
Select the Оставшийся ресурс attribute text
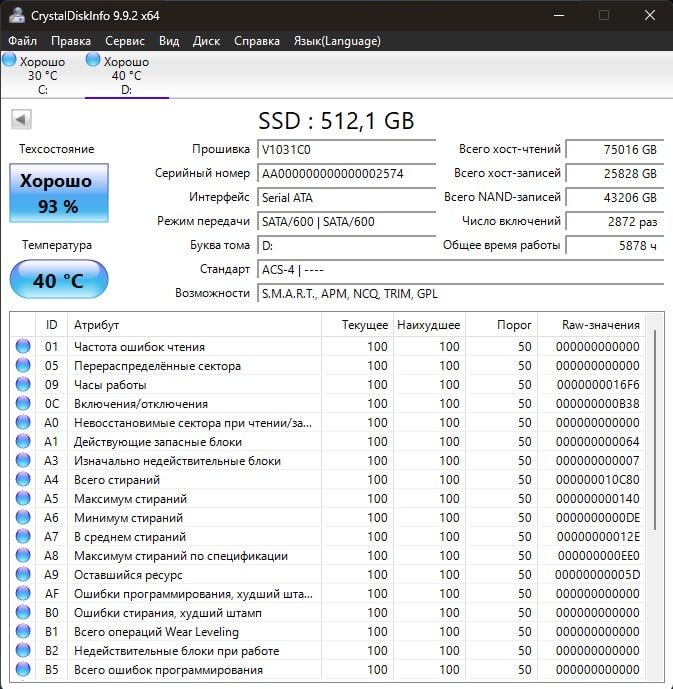click(x=128, y=575)
